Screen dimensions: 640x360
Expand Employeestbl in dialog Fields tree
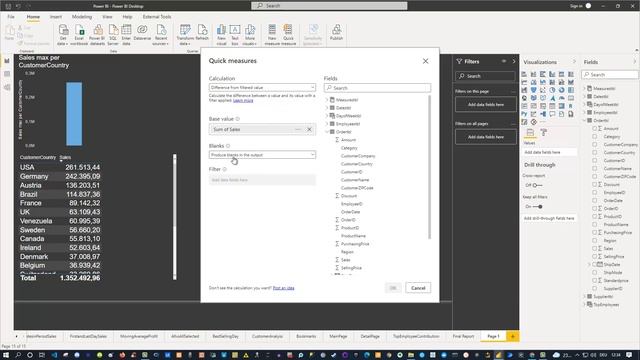pos(327,124)
